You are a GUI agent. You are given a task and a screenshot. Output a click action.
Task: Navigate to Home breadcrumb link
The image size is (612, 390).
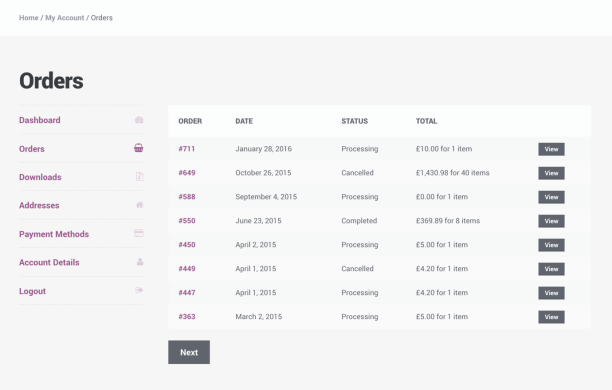(x=29, y=18)
